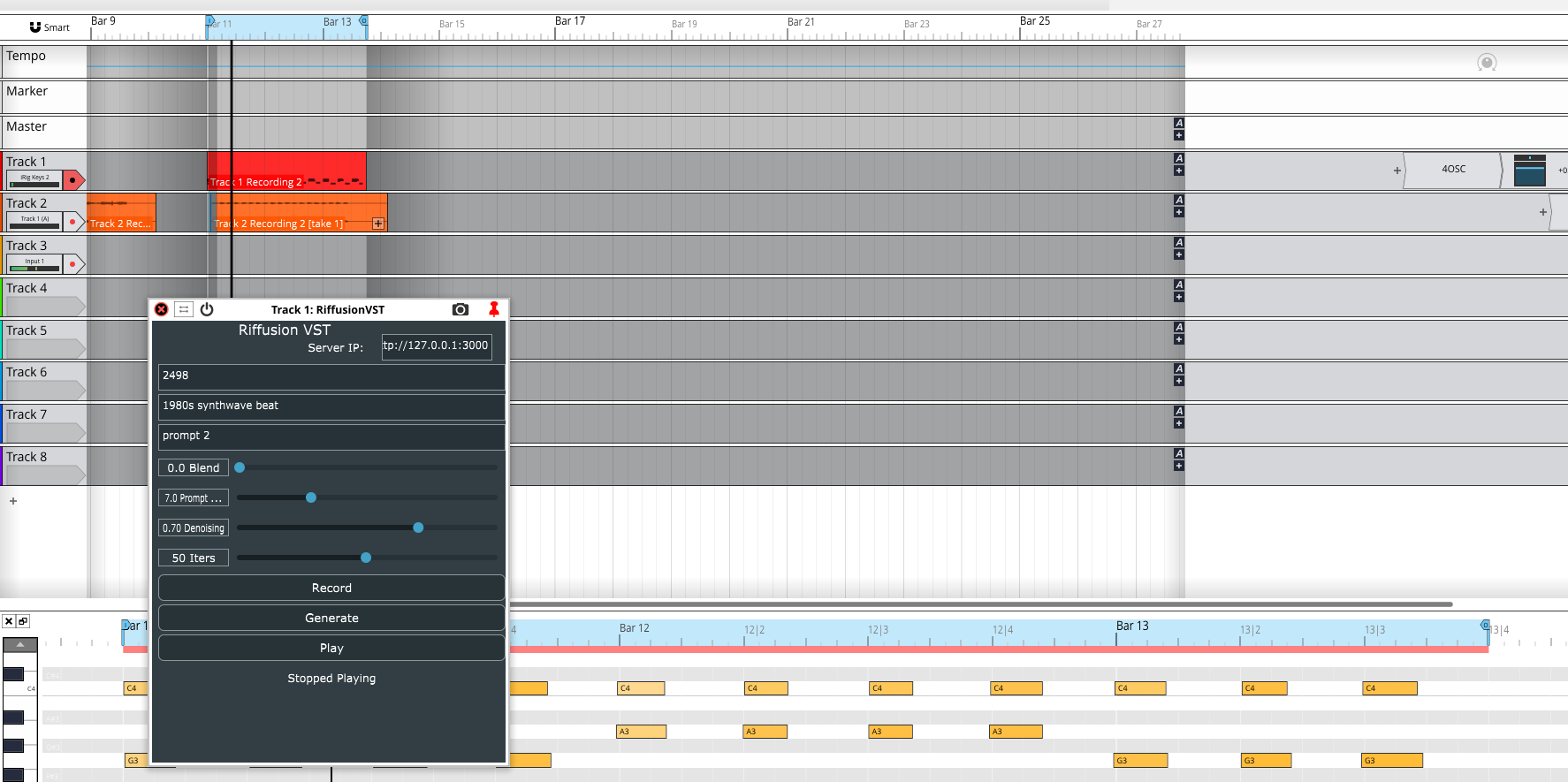The height and width of the screenshot is (782, 1568).
Task: Select the Track 6 header
Action: coord(44,381)
